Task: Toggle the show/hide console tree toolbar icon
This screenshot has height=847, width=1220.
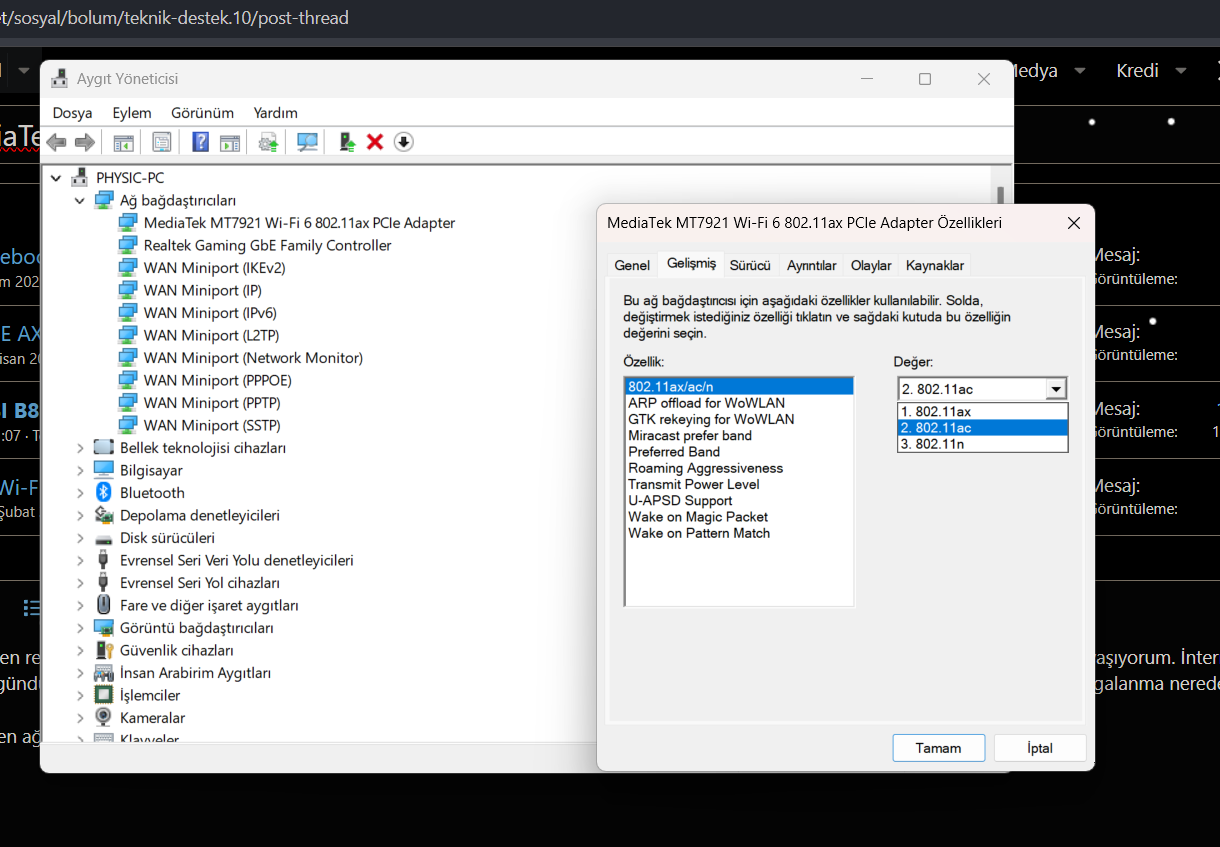Action: point(124,142)
